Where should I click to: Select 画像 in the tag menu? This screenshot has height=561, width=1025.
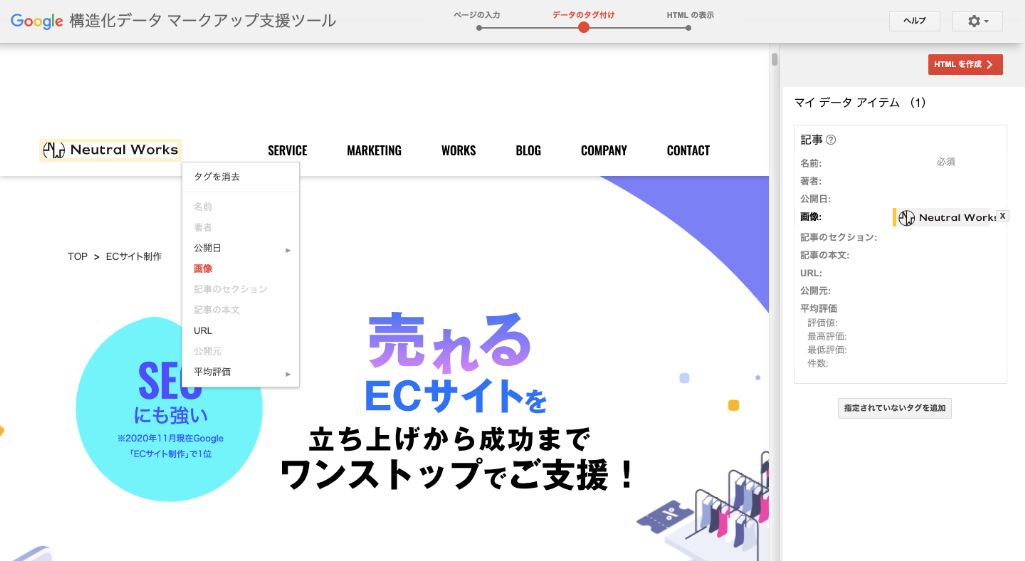241,268
